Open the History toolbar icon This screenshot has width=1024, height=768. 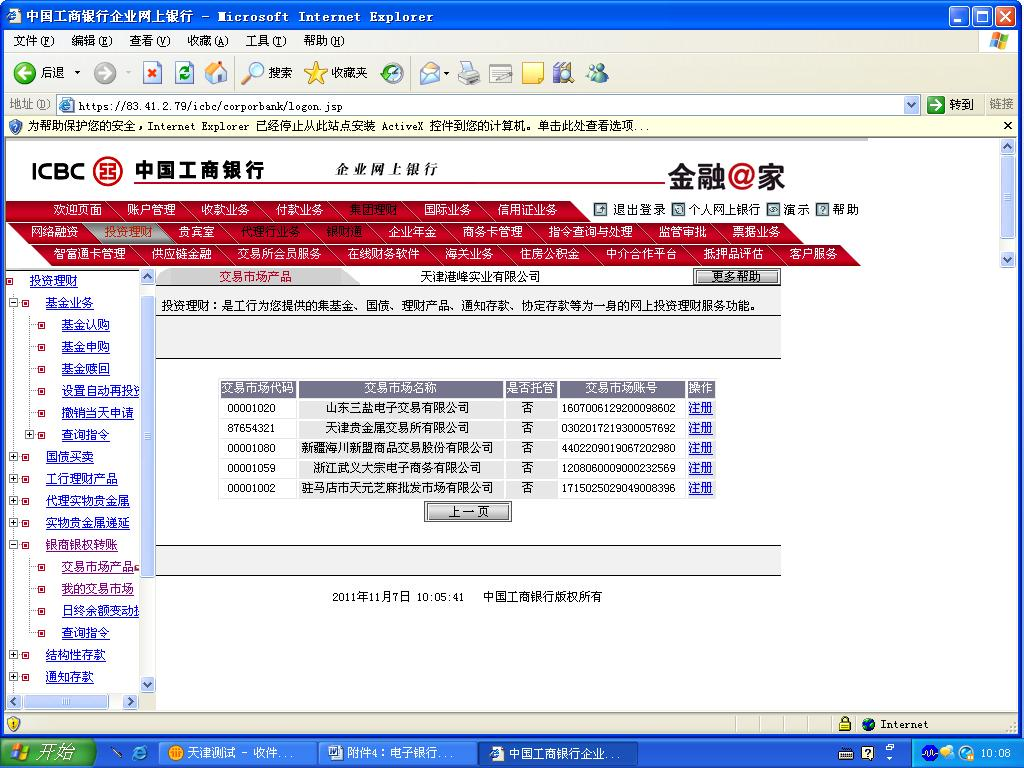pyautogui.click(x=392, y=72)
